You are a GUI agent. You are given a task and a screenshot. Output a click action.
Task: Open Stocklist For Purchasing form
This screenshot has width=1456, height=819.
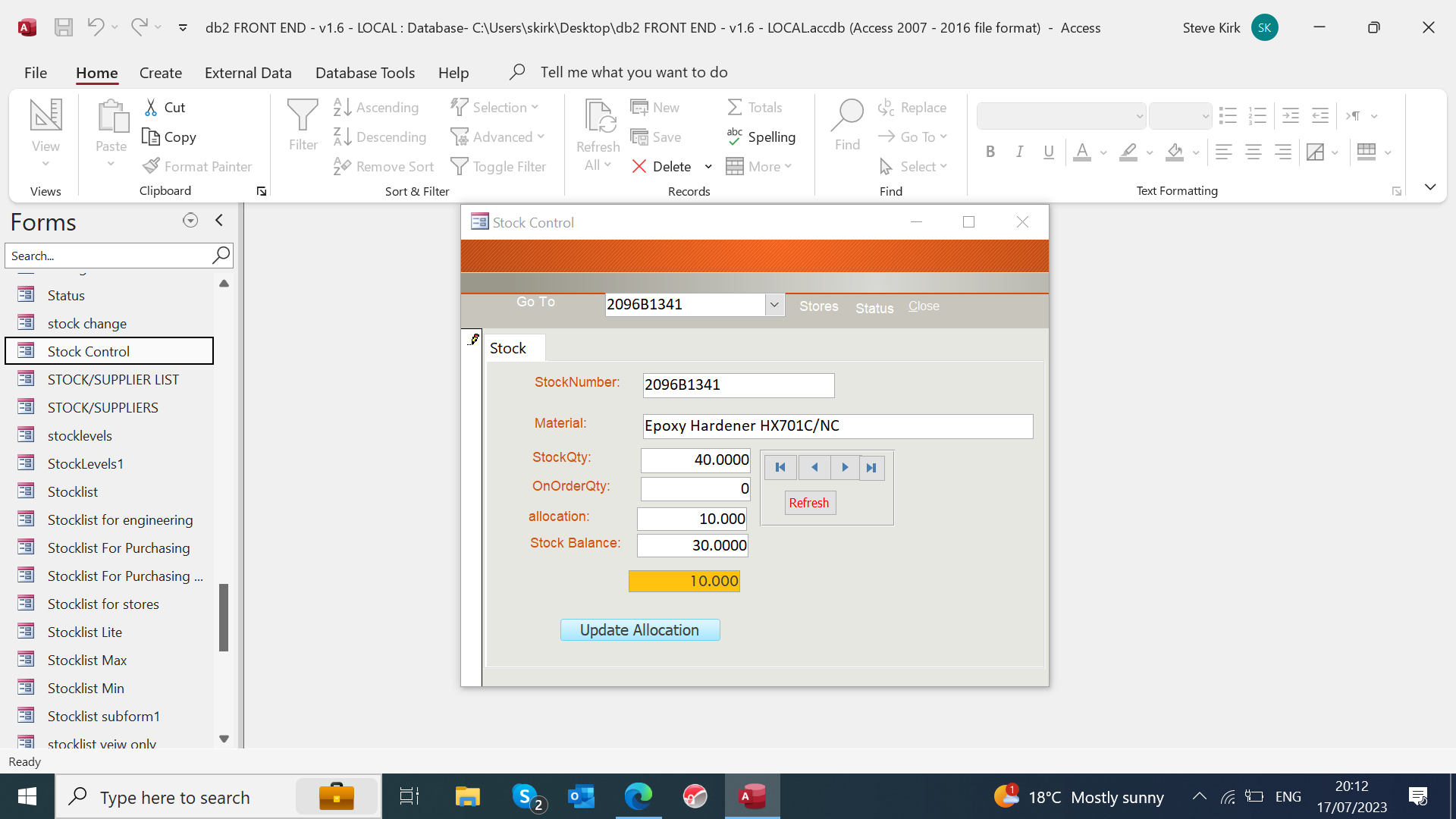[x=118, y=548]
